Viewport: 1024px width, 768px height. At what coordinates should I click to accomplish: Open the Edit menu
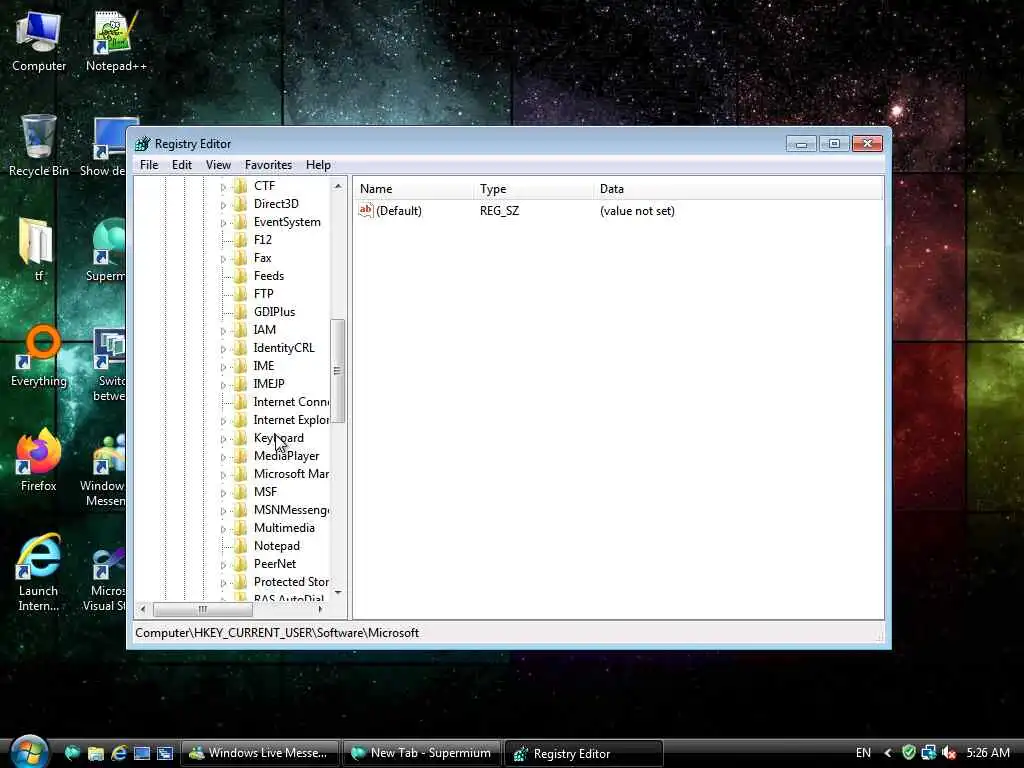click(x=182, y=165)
